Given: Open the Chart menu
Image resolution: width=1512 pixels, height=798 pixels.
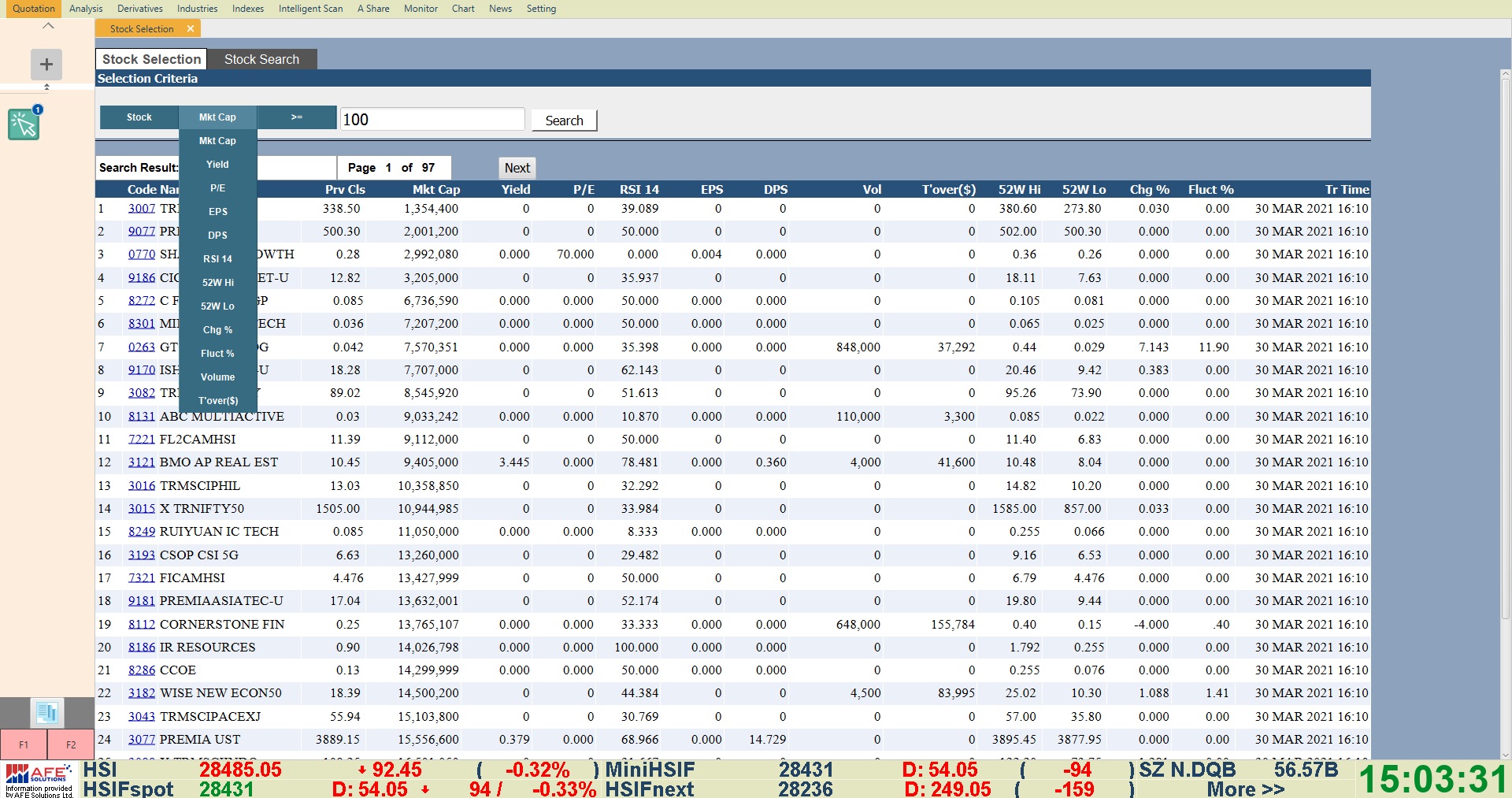Looking at the screenshot, I should click(463, 9).
